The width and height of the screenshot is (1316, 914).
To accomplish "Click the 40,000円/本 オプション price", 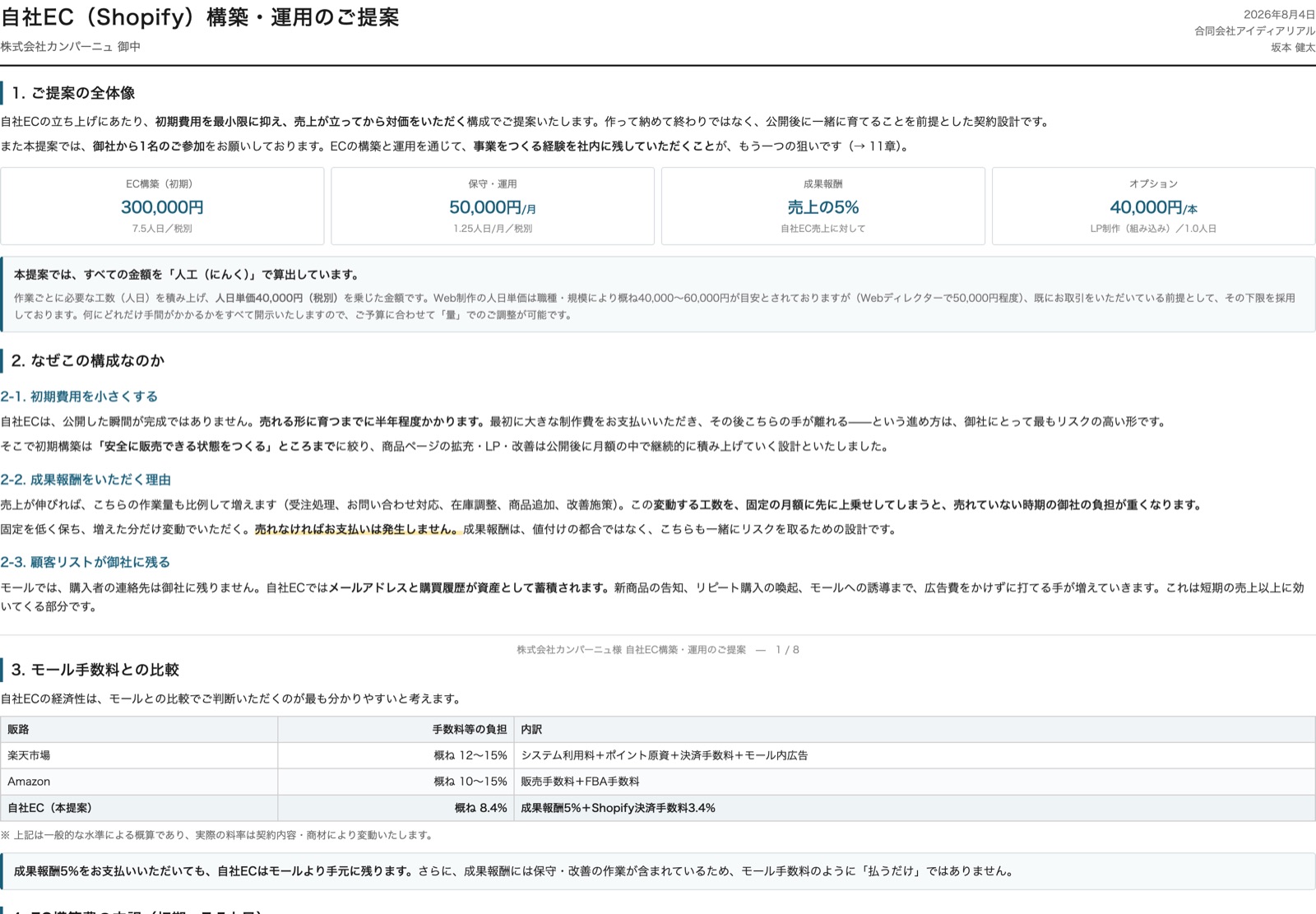I will [x=1153, y=207].
